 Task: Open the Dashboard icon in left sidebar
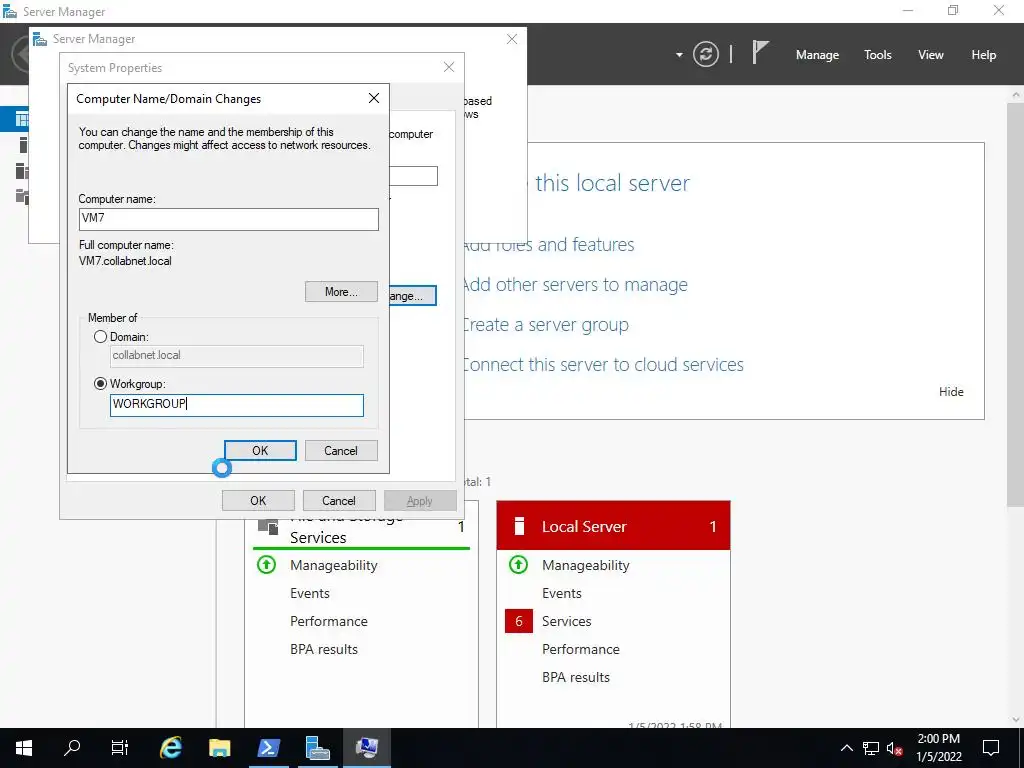[x=22, y=119]
